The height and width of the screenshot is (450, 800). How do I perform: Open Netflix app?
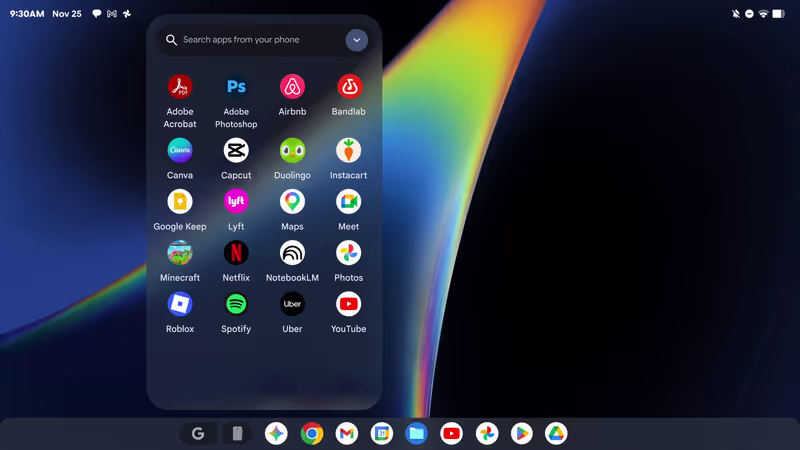[236, 253]
